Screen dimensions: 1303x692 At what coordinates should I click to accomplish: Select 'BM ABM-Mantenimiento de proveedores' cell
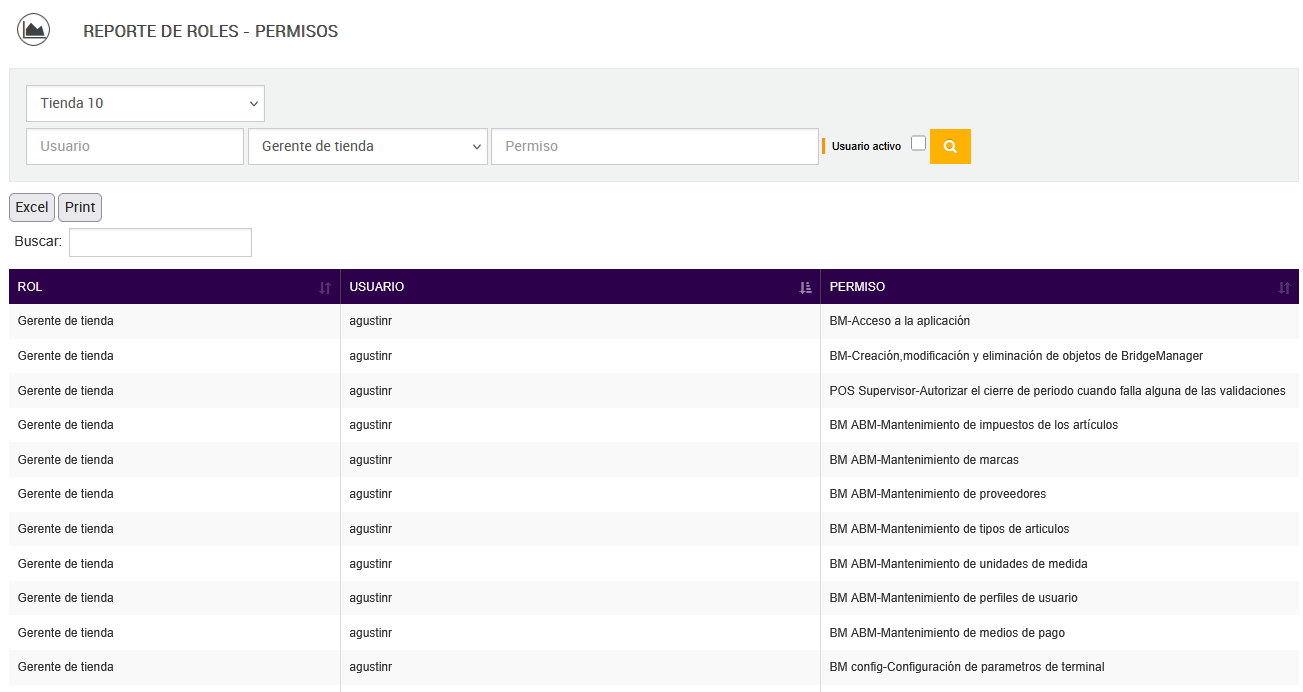[1060, 494]
